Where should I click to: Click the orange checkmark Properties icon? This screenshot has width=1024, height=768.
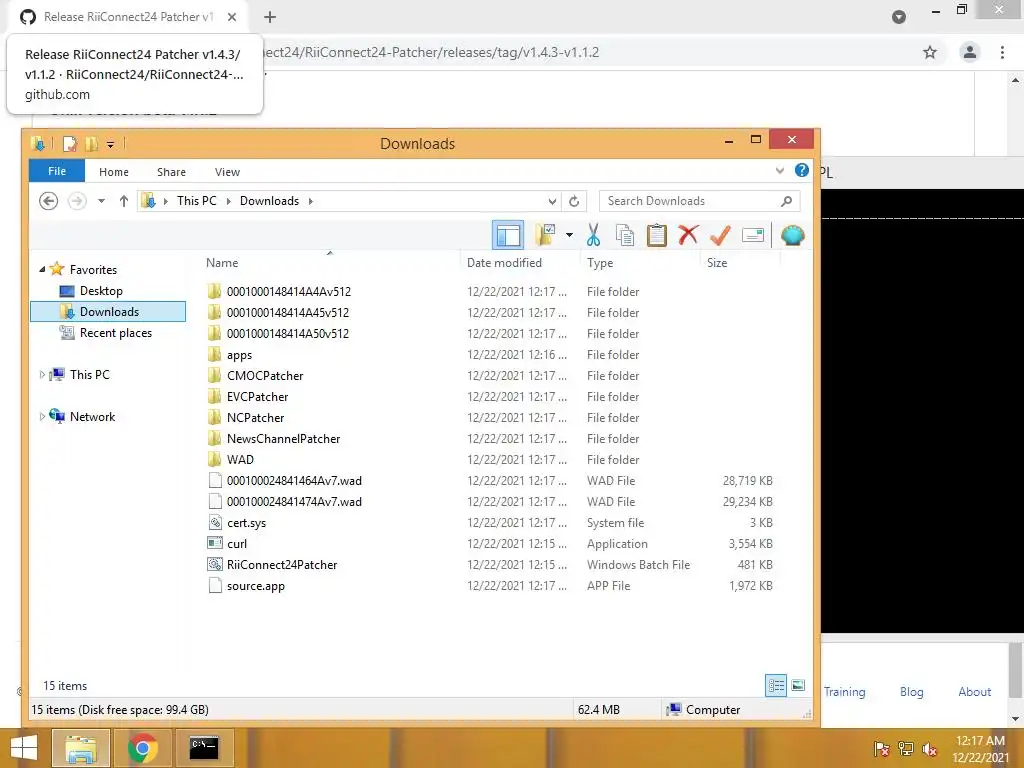coord(720,235)
